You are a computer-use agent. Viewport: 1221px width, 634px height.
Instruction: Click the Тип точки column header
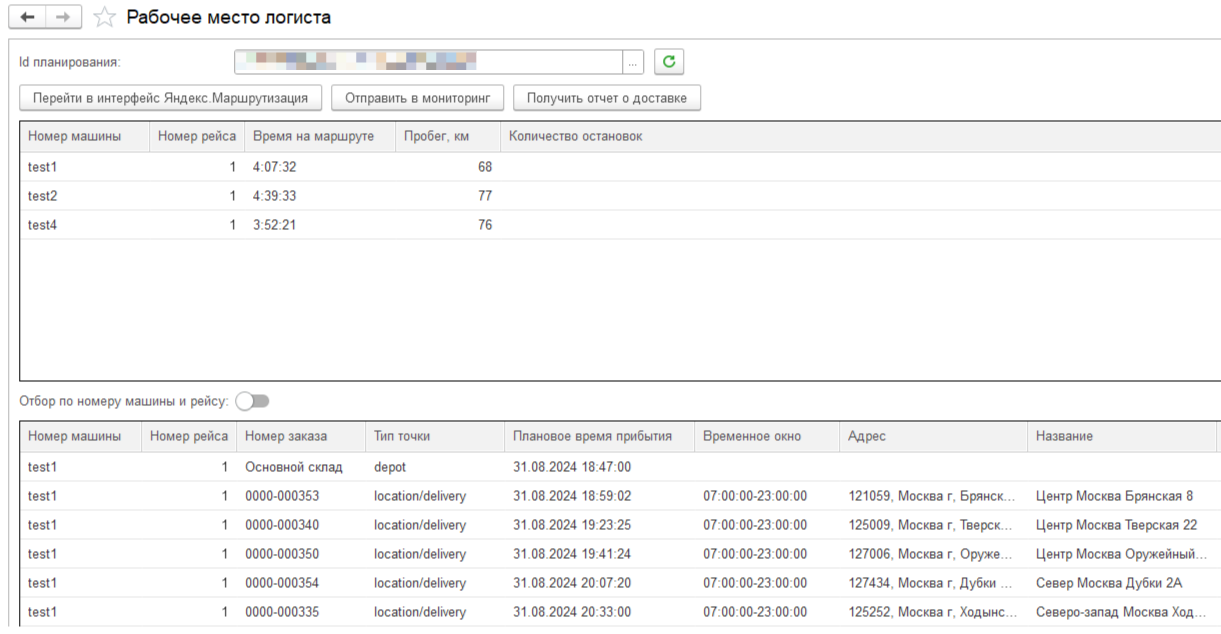[x=402, y=436]
